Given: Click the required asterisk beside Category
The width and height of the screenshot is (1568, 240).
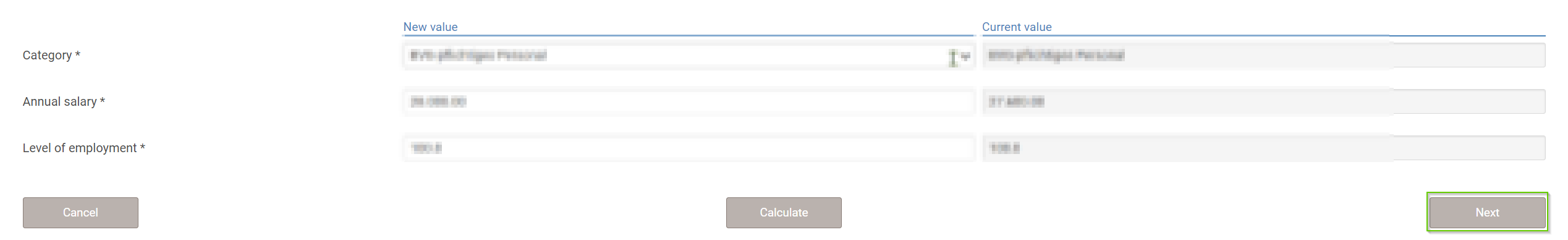Looking at the screenshot, I should point(78,54).
